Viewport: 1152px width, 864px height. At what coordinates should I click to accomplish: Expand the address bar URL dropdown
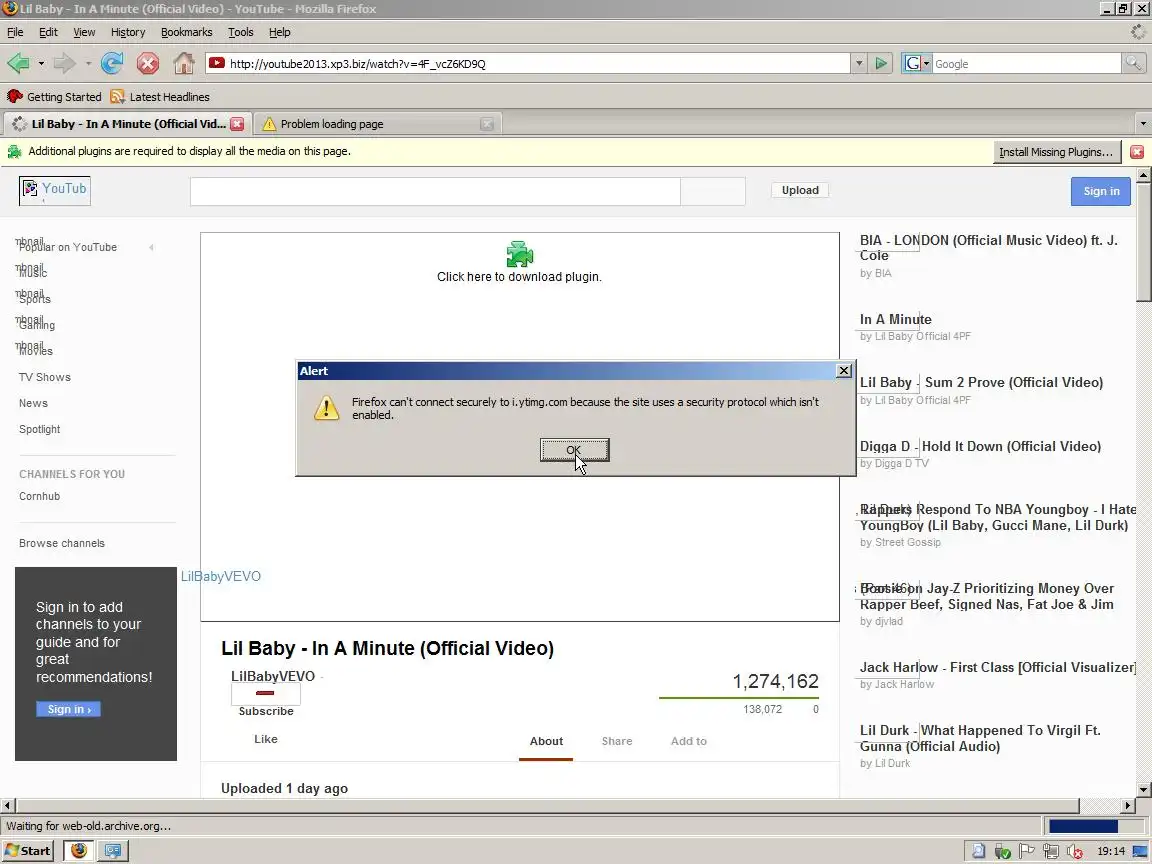[x=859, y=64]
